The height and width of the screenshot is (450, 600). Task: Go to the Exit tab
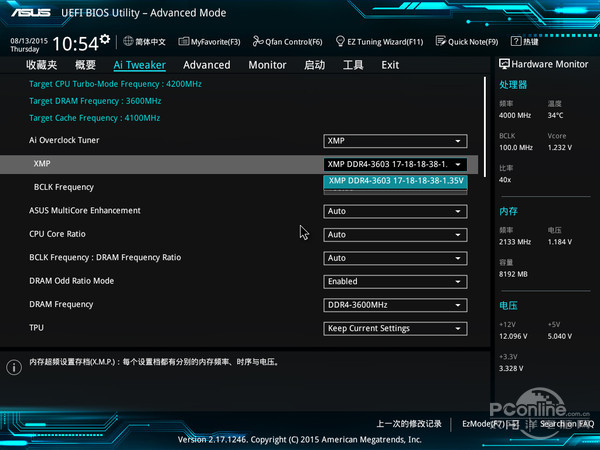390,65
